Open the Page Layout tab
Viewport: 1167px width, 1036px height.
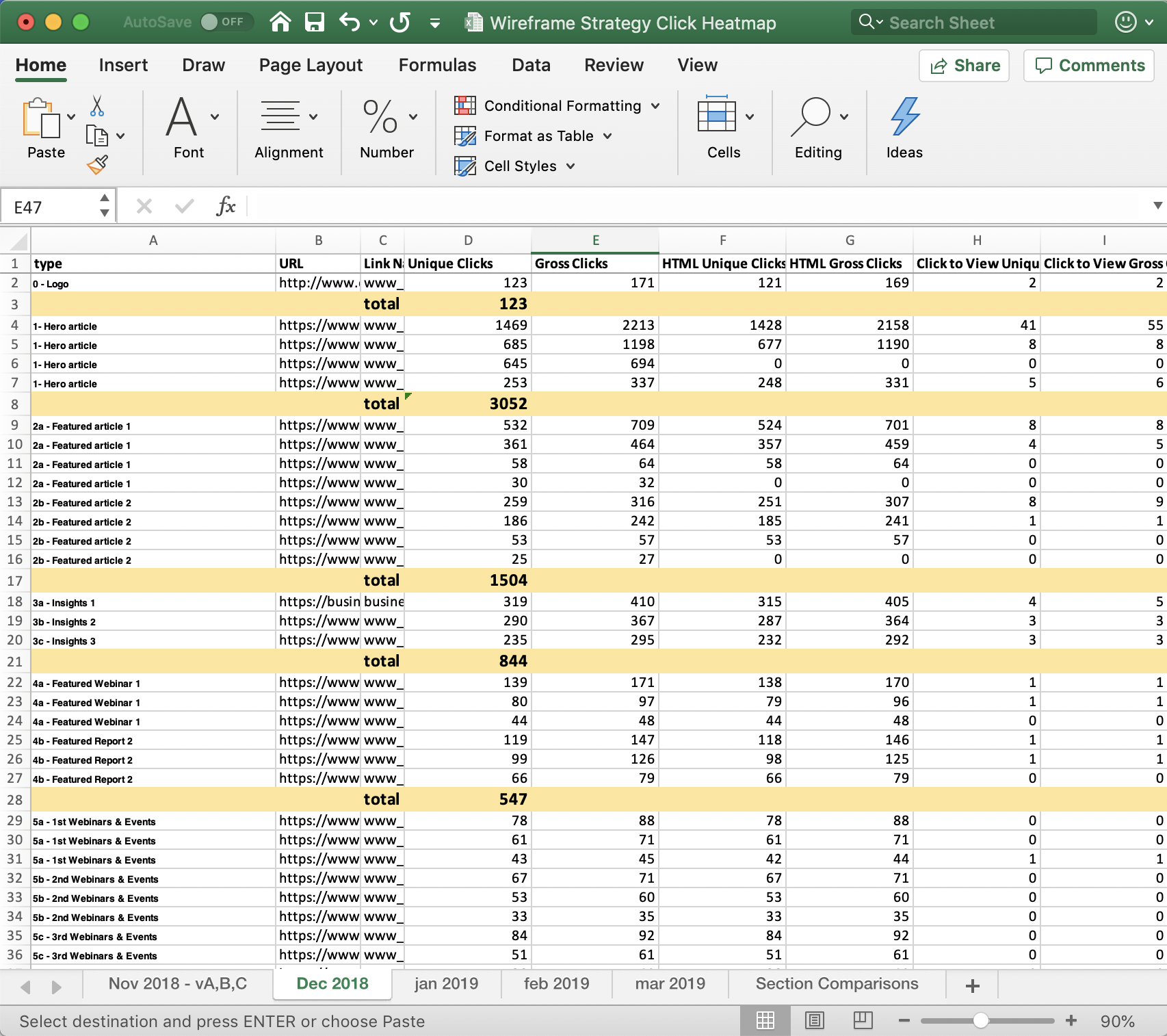(x=311, y=65)
